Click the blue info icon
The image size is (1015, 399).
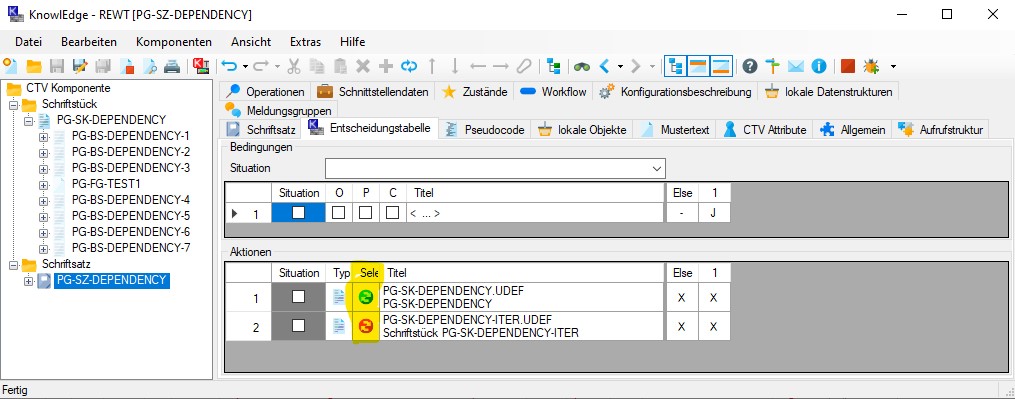819,65
